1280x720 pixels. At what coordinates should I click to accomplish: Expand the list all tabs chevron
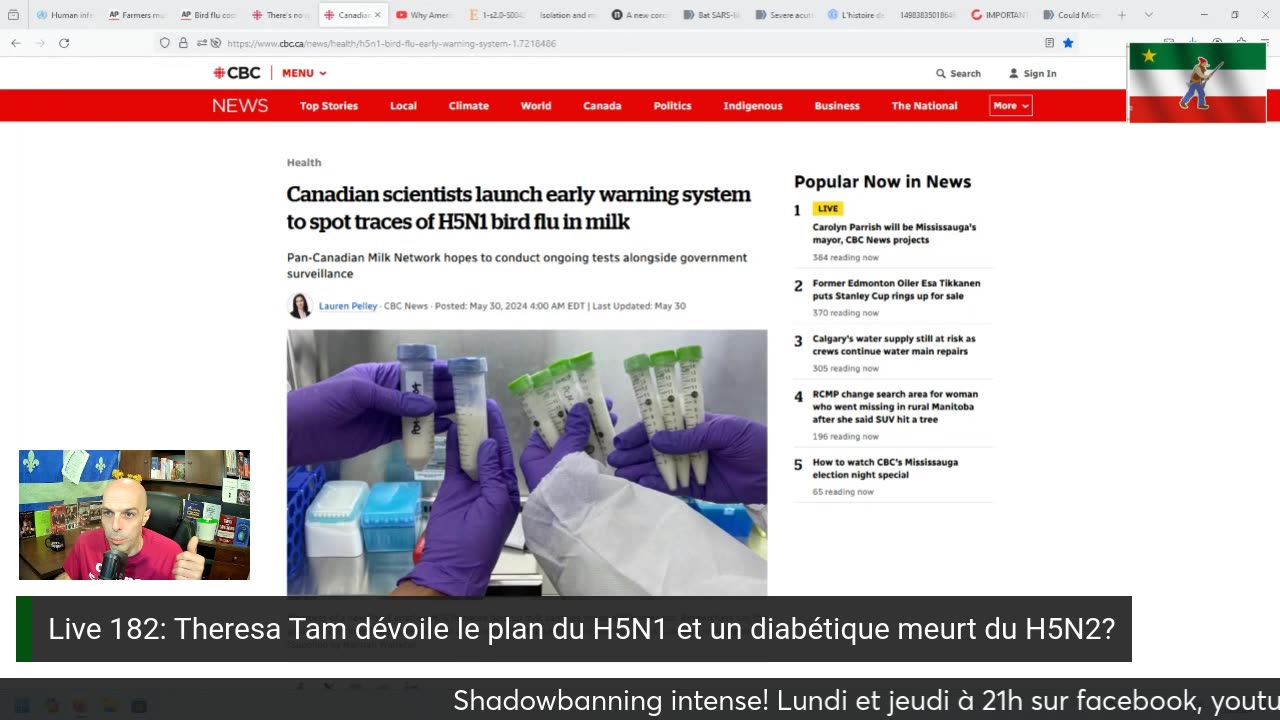coord(1148,15)
